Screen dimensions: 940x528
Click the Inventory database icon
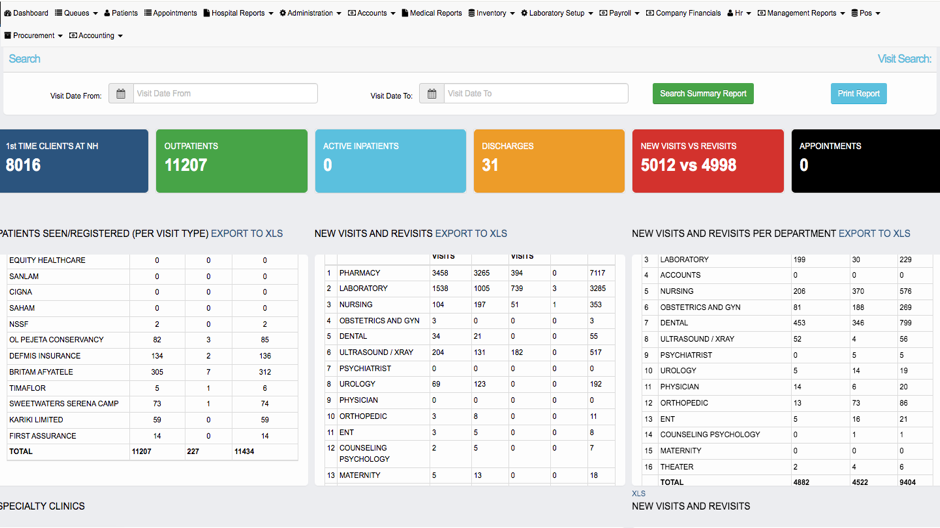472,13
